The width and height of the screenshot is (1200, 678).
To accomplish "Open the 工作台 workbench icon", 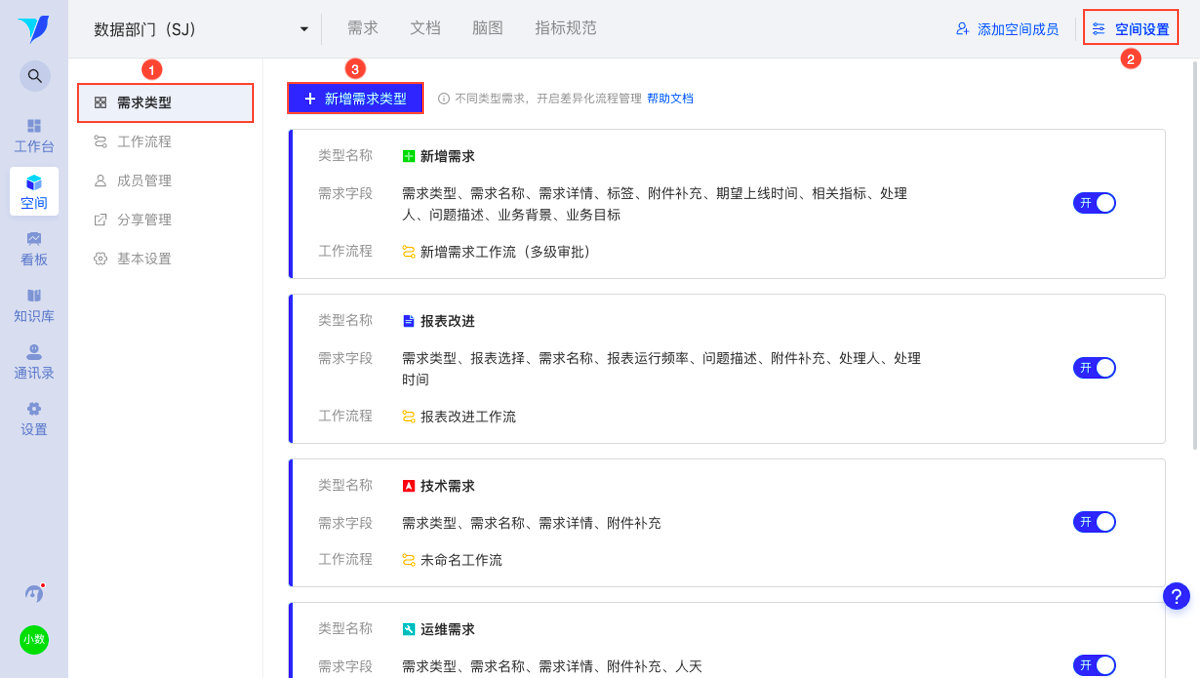I will pos(34,136).
